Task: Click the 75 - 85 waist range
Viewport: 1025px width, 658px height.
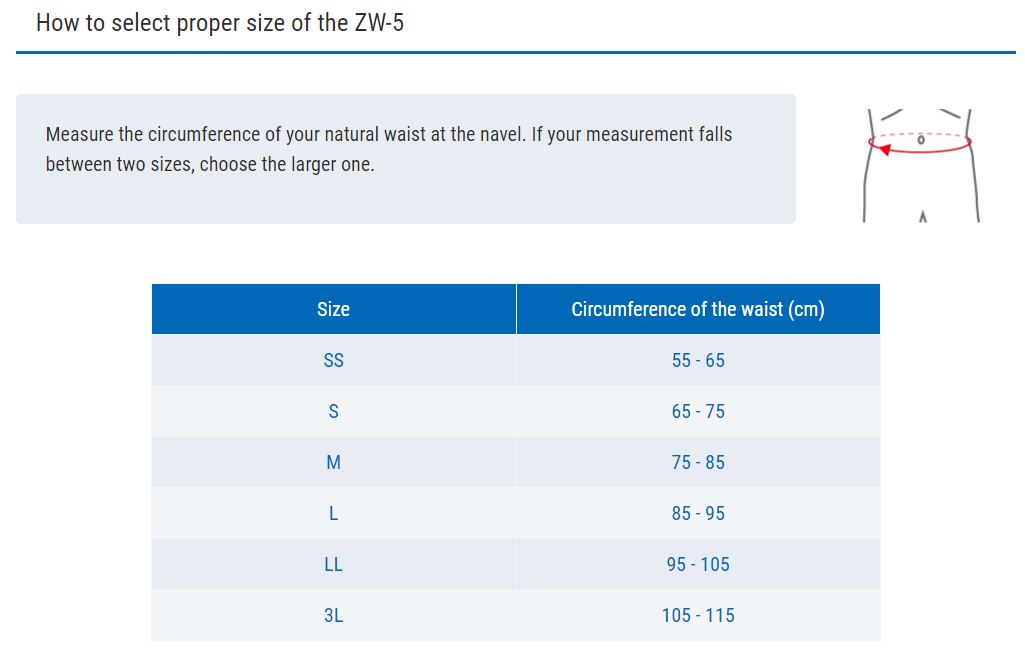Action: (698, 462)
